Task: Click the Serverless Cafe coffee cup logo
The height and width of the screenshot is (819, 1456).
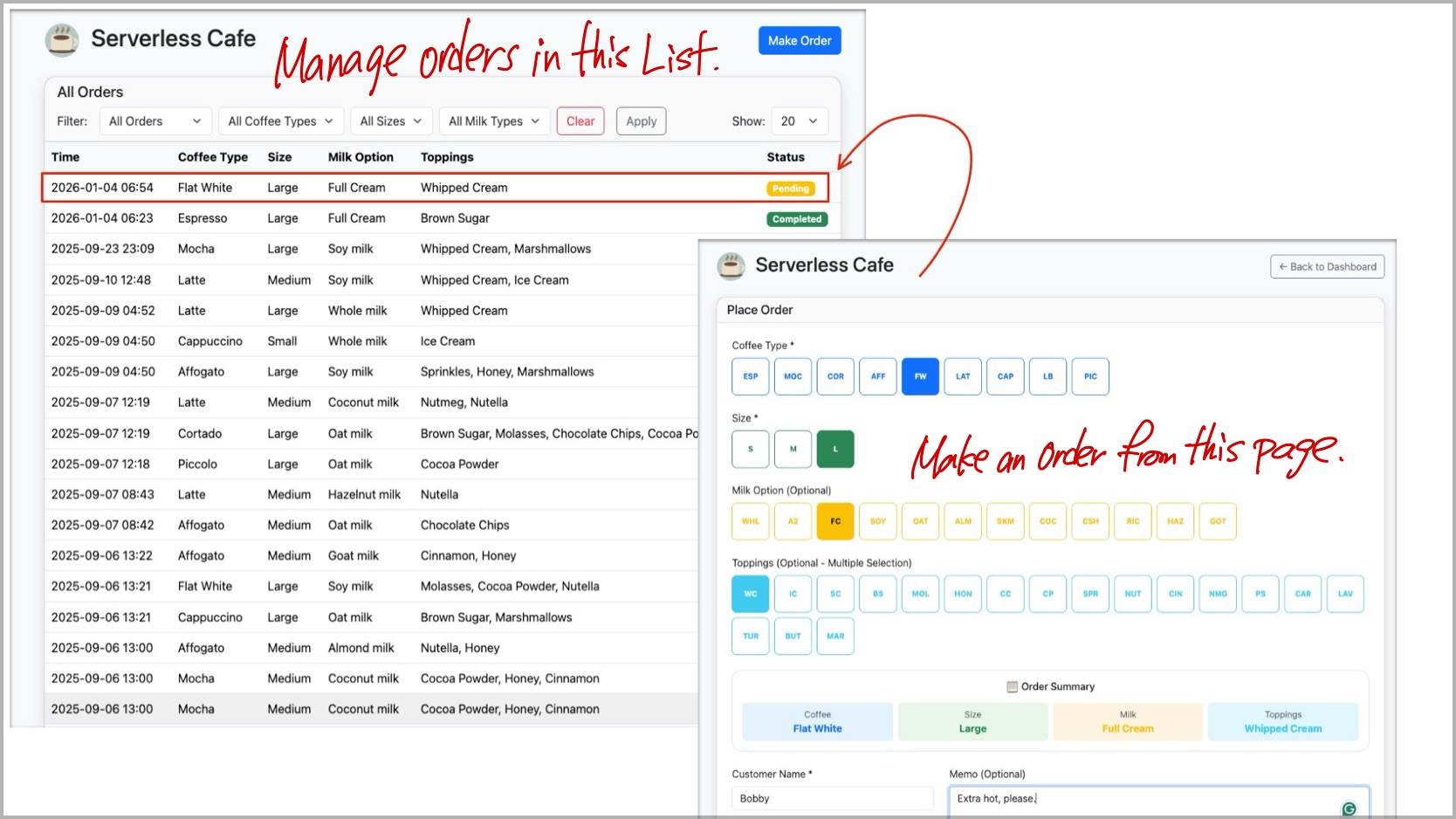Action: point(62,40)
